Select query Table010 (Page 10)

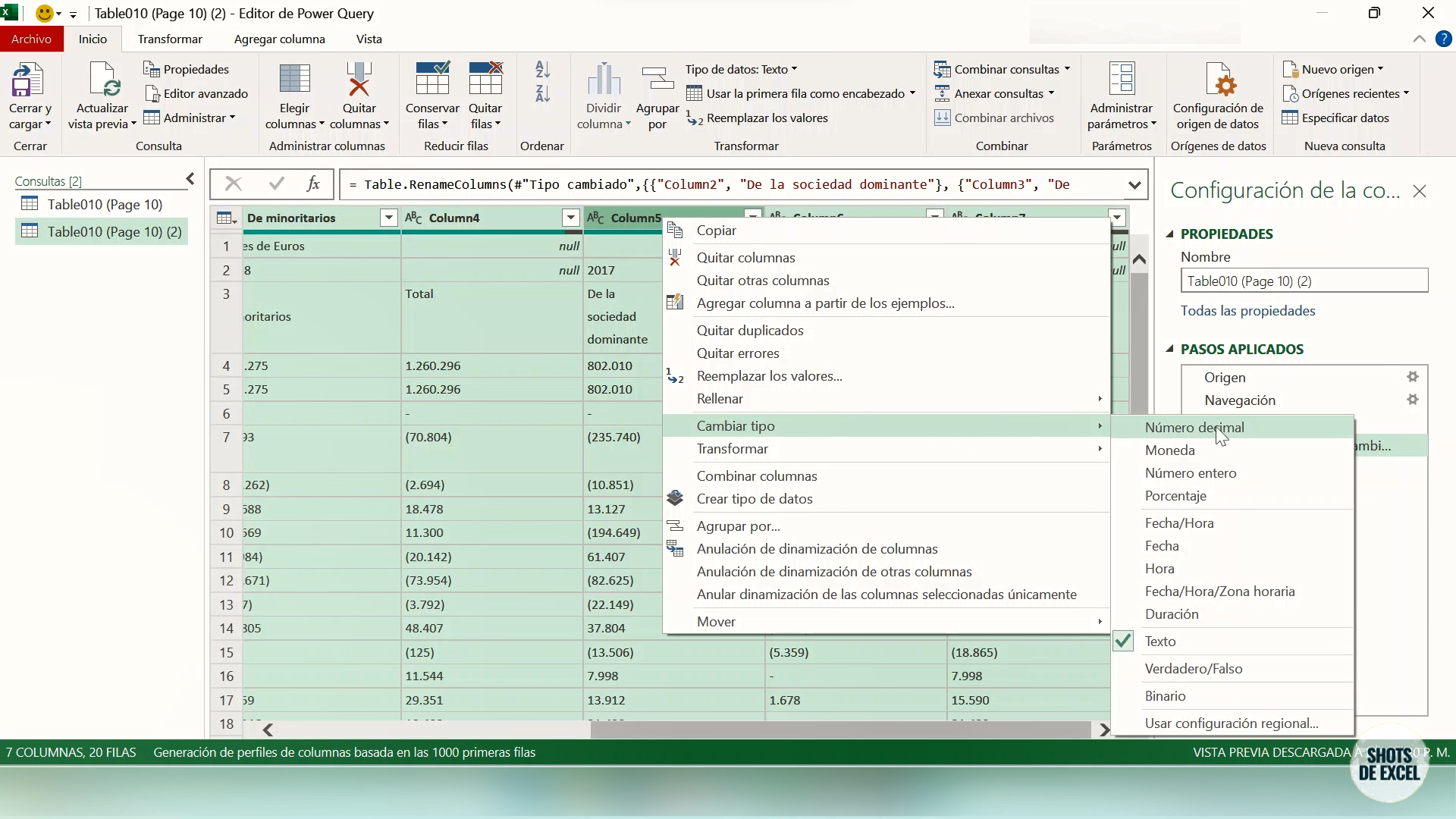click(102, 204)
